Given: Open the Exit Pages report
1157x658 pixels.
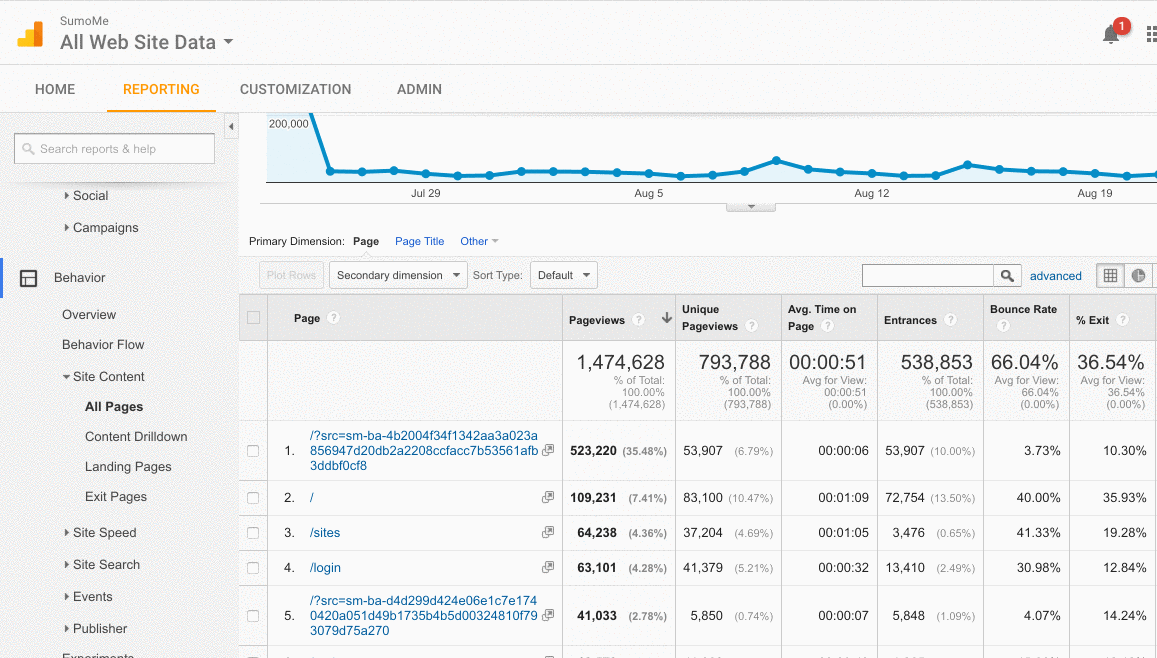Looking at the screenshot, I should 116,496.
